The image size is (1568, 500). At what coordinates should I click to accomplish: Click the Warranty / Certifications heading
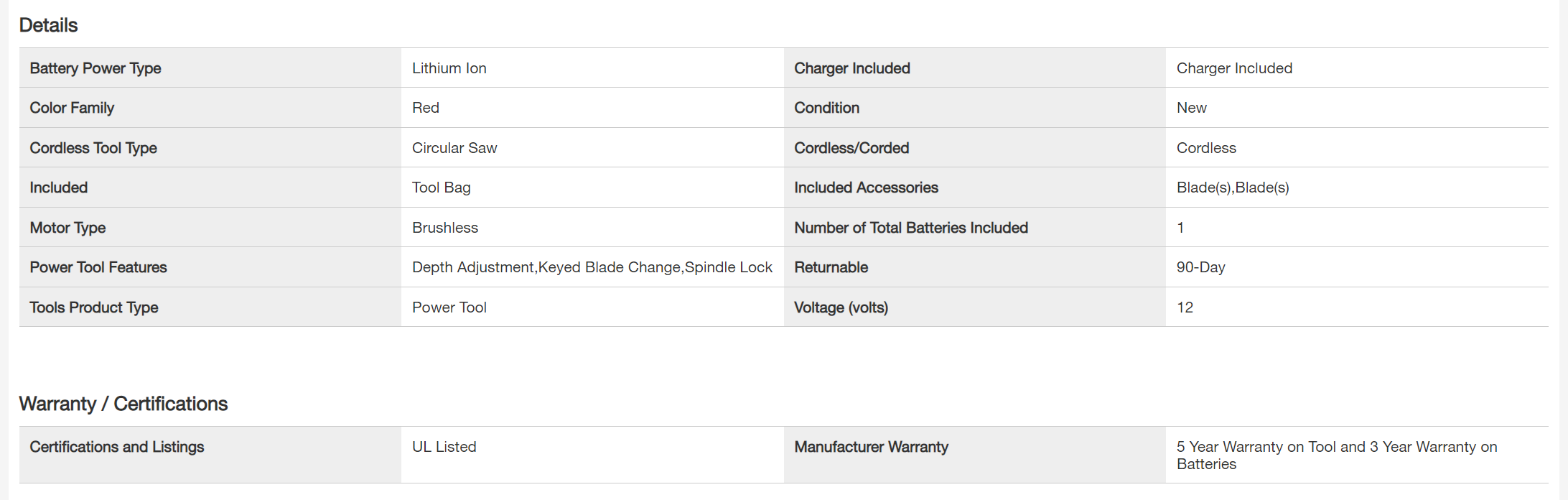123,404
